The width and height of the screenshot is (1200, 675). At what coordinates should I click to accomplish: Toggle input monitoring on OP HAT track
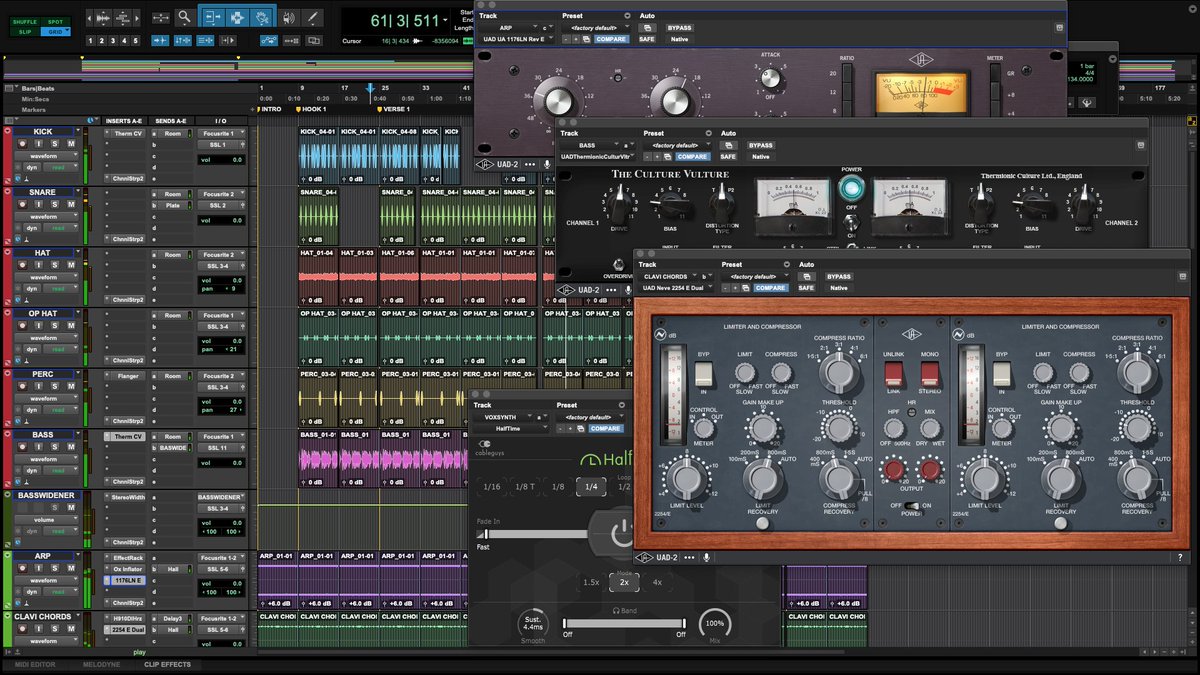pos(39,326)
